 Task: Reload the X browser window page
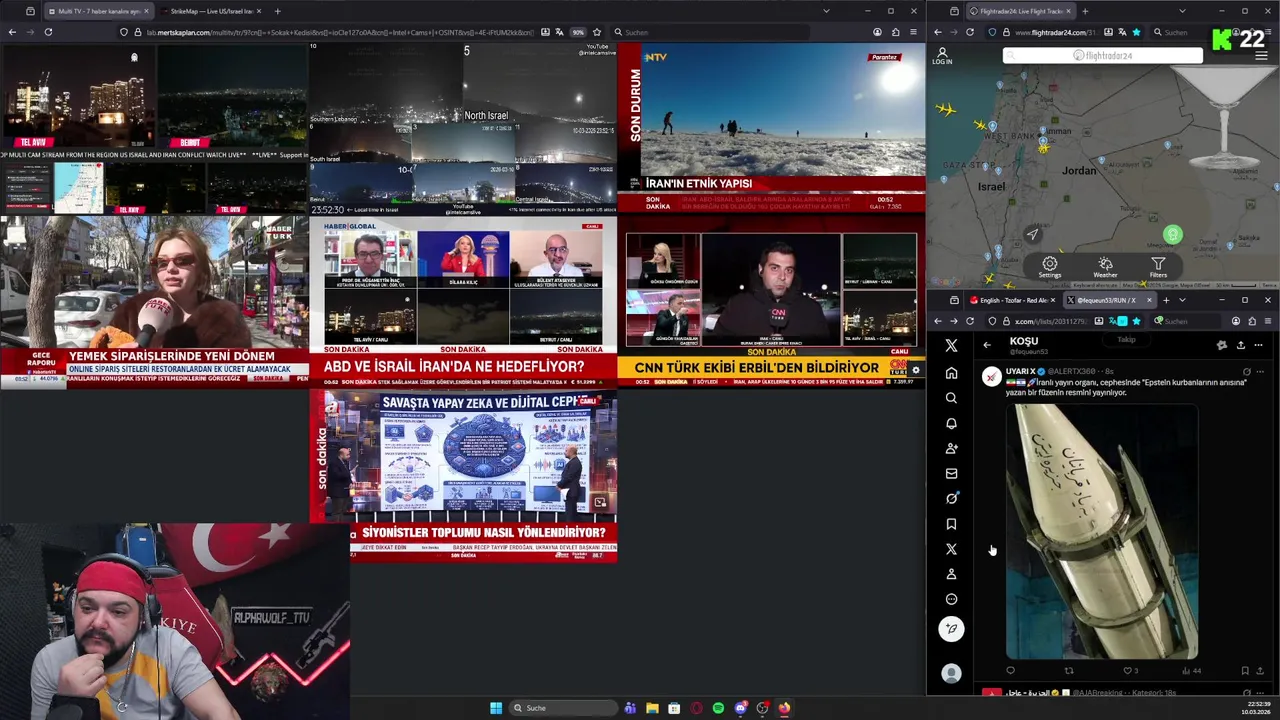(x=970, y=321)
